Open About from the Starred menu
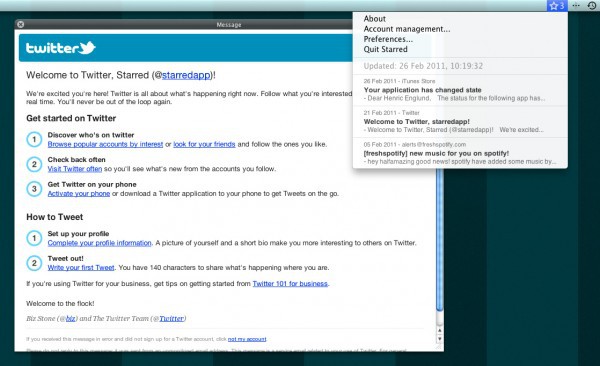 click(x=375, y=18)
